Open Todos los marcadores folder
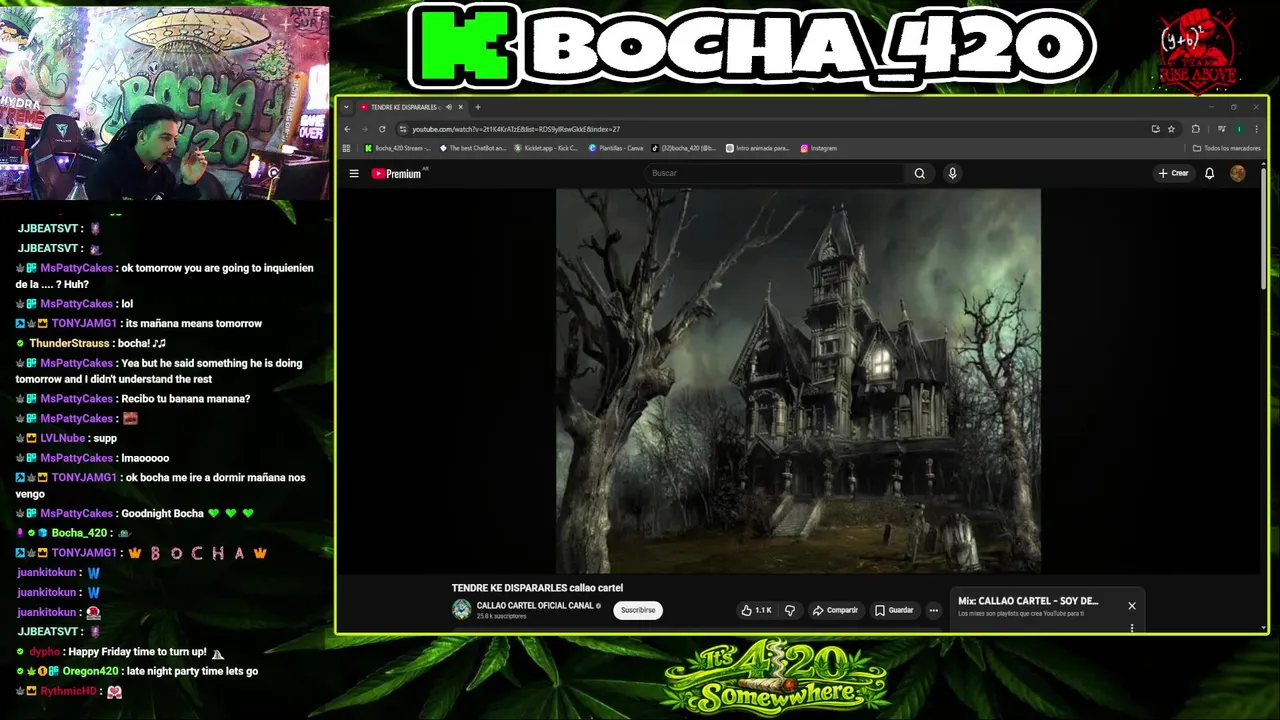The width and height of the screenshot is (1280, 720). coord(1227,148)
